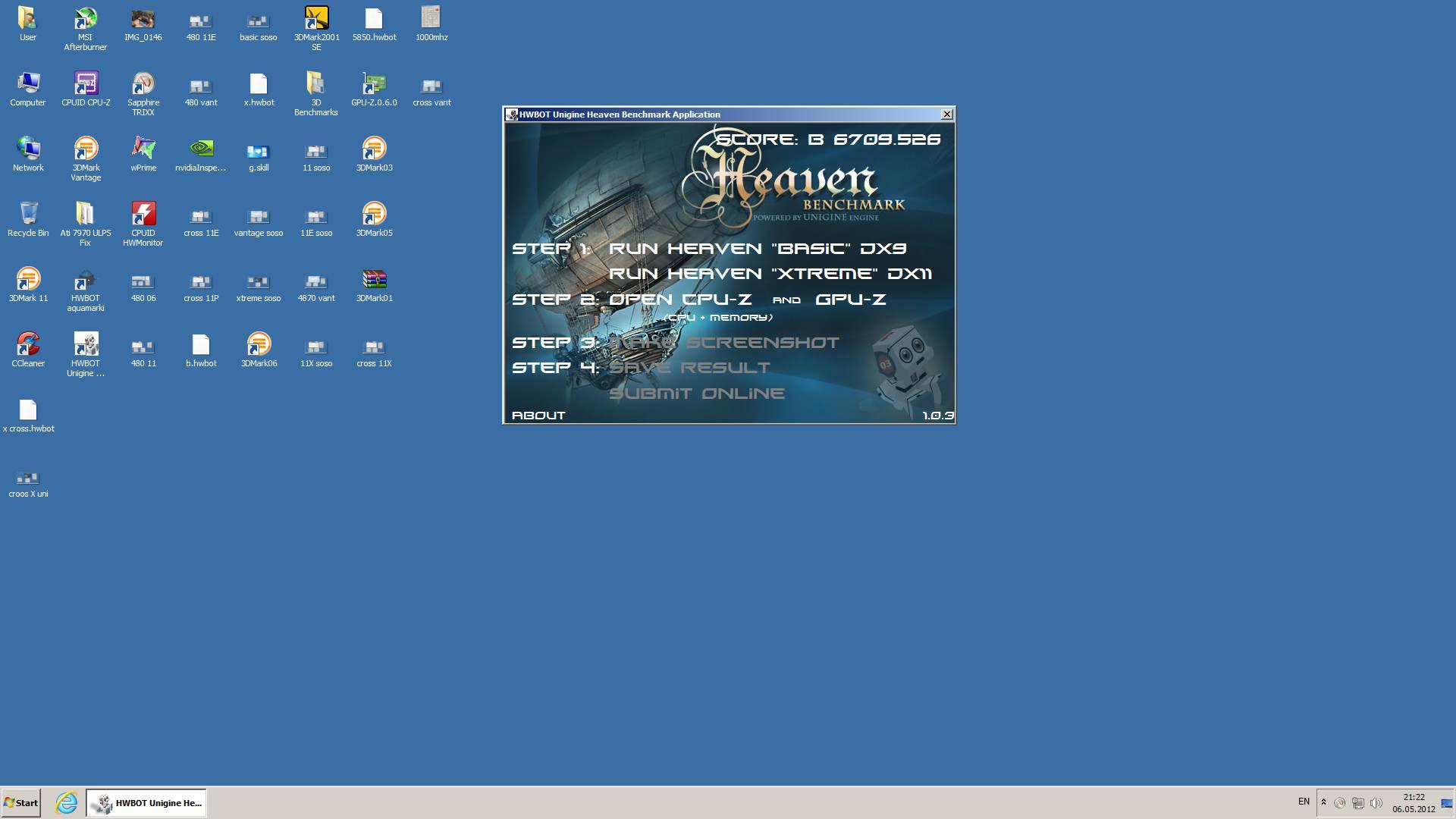Screen dimensions: 1456x819
Task: Open the About link in Heaven app
Action: coord(538,416)
